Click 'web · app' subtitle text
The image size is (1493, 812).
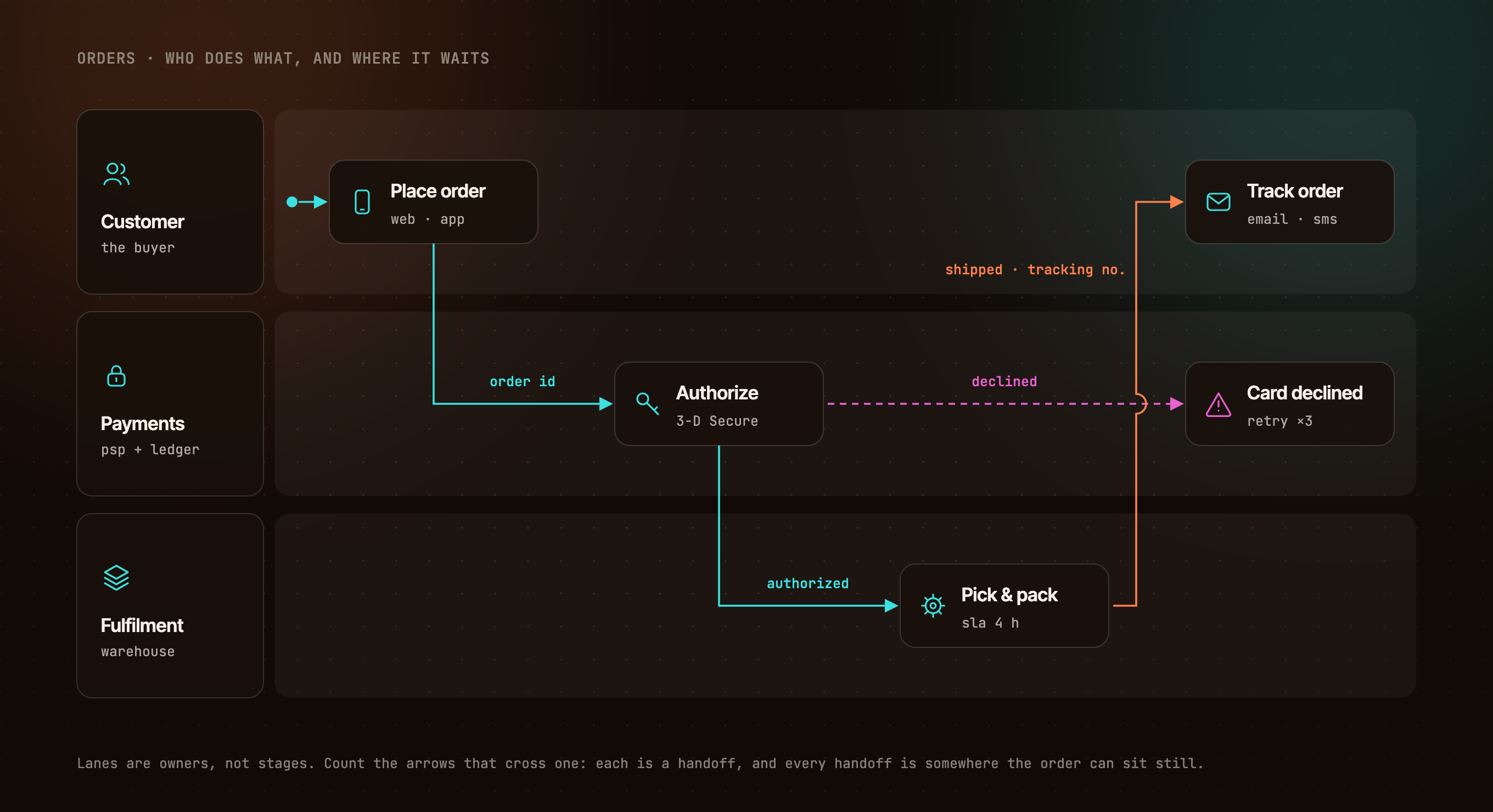pos(427,219)
